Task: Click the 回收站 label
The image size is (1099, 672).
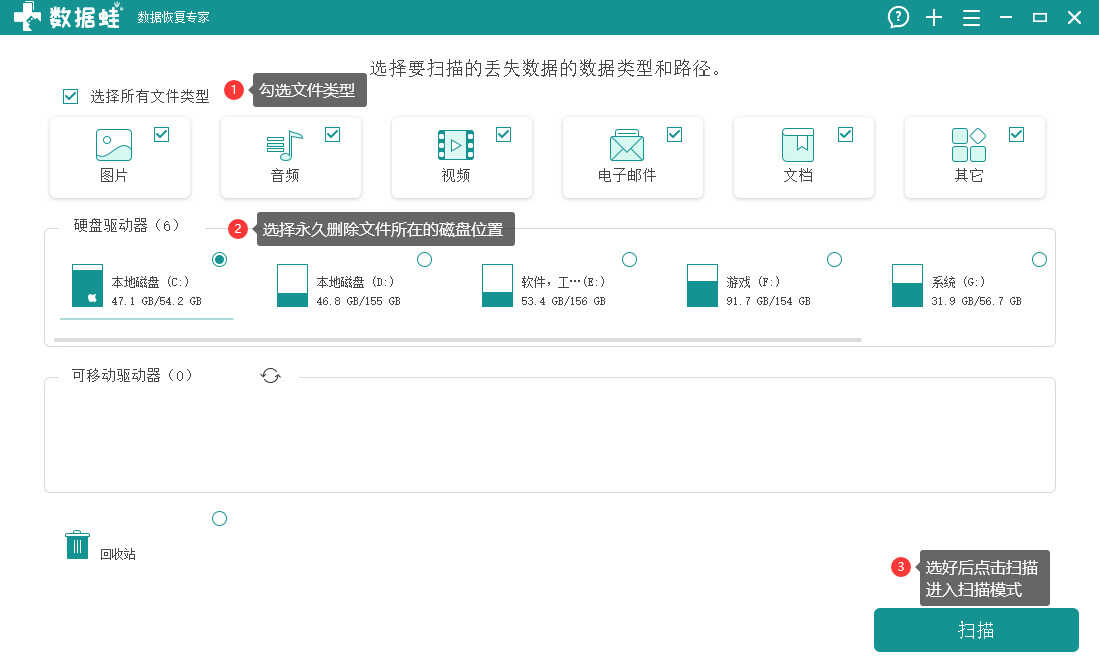Action: (x=118, y=554)
